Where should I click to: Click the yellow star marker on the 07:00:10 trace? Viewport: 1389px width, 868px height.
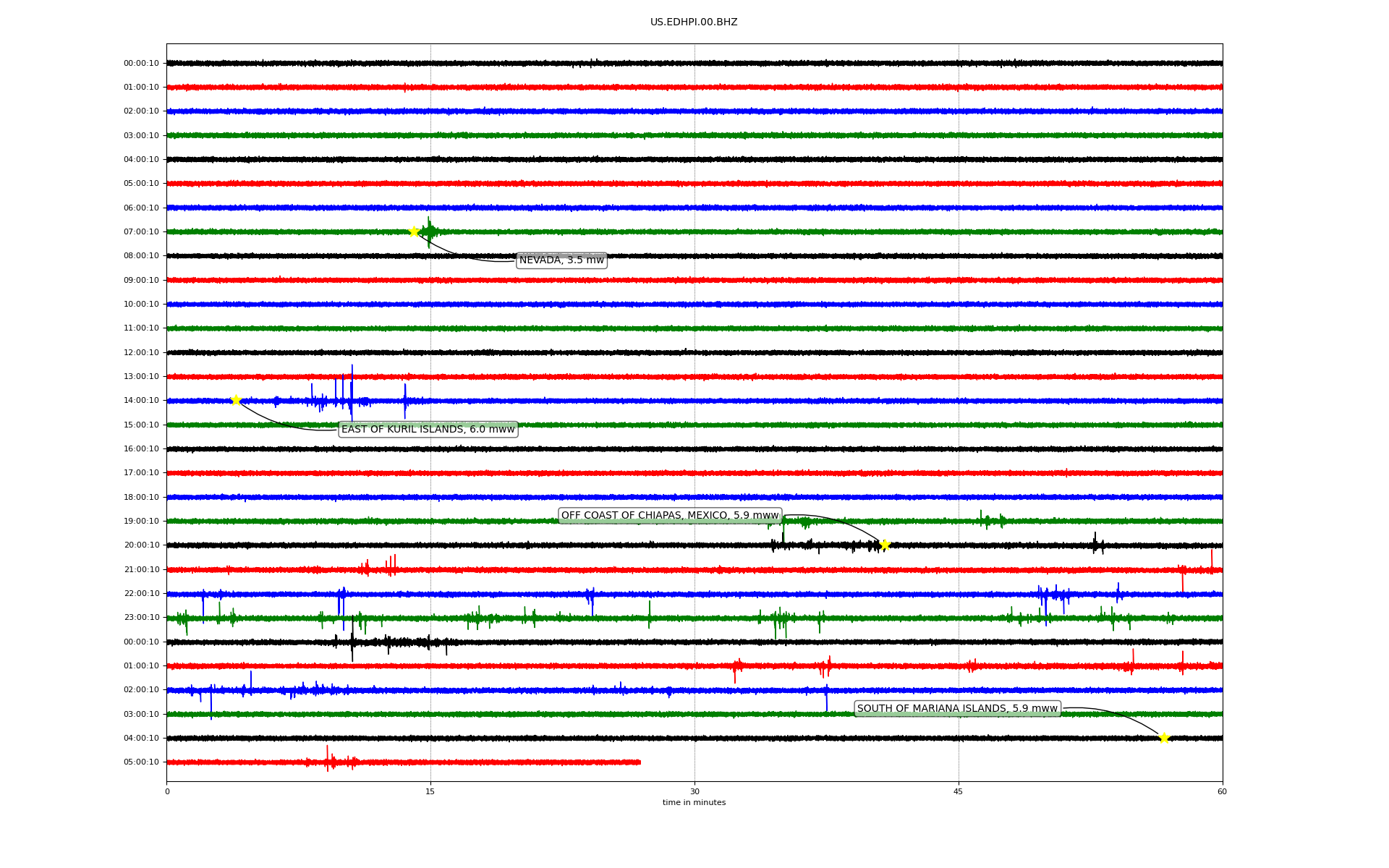tap(414, 231)
